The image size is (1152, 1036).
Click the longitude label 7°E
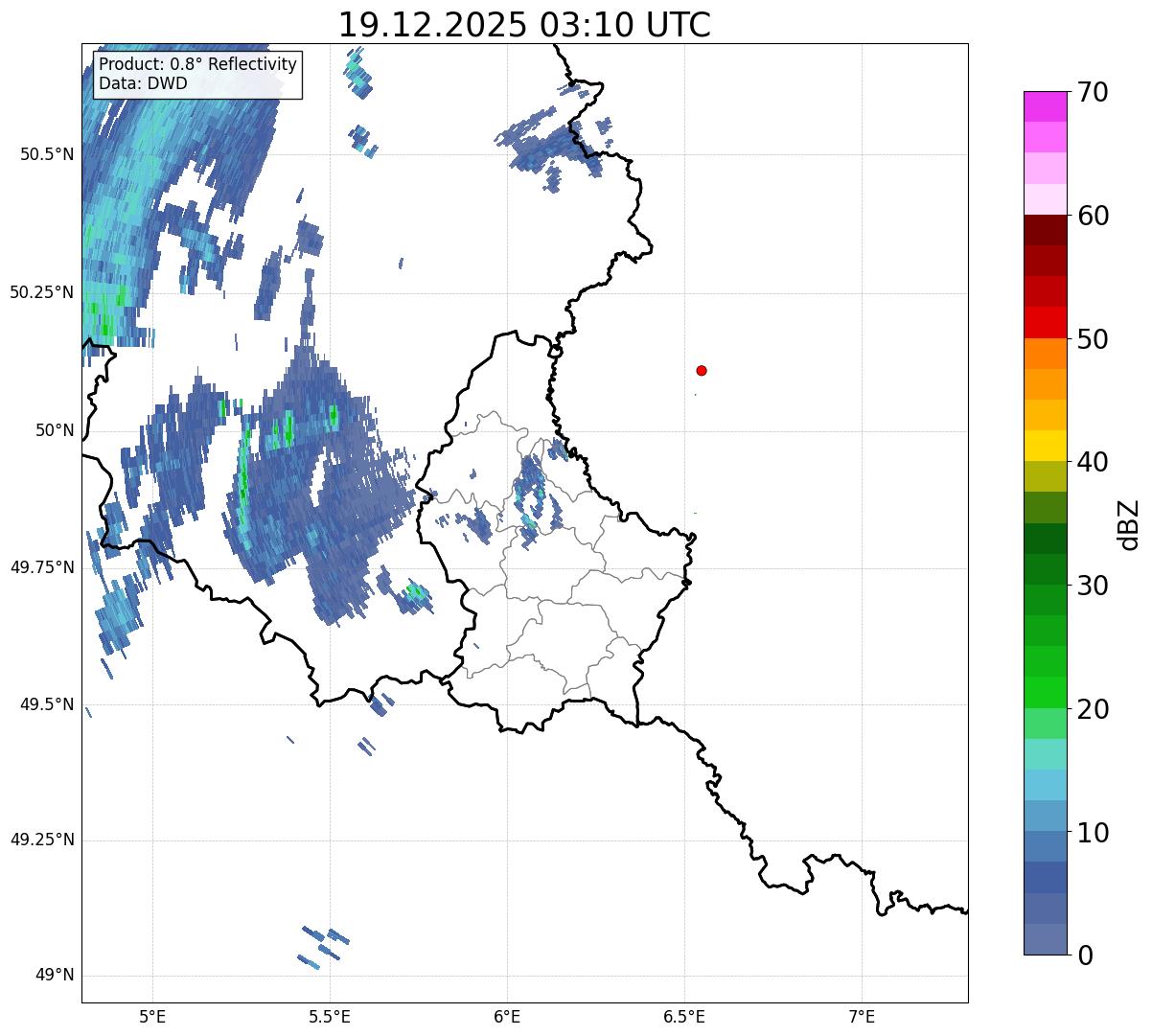pos(862,1016)
